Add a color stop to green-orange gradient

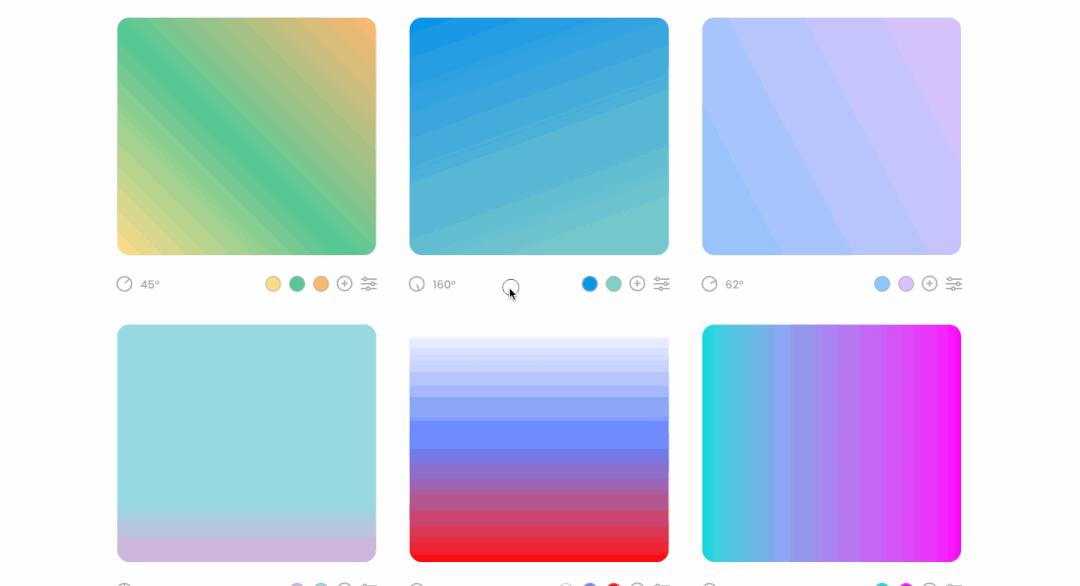[x=344, y=284]
